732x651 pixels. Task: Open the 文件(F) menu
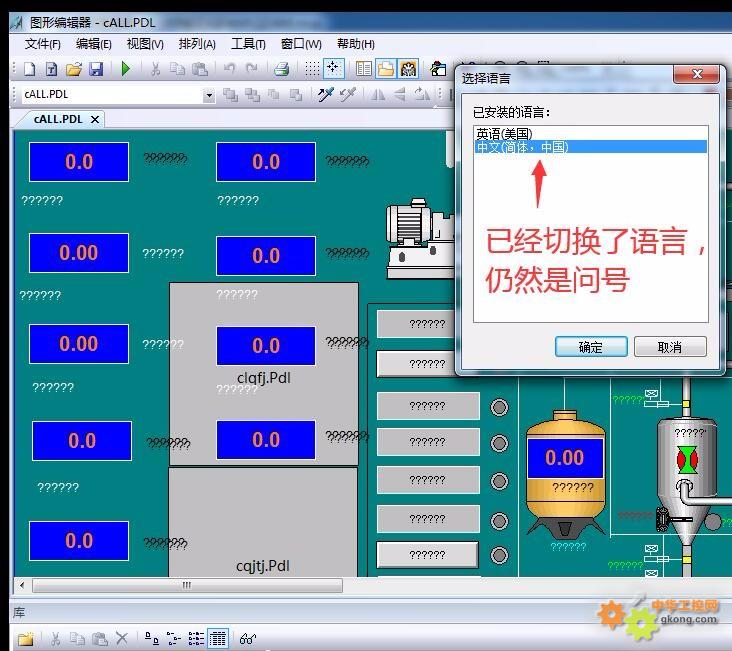click(x=42, y=44)
